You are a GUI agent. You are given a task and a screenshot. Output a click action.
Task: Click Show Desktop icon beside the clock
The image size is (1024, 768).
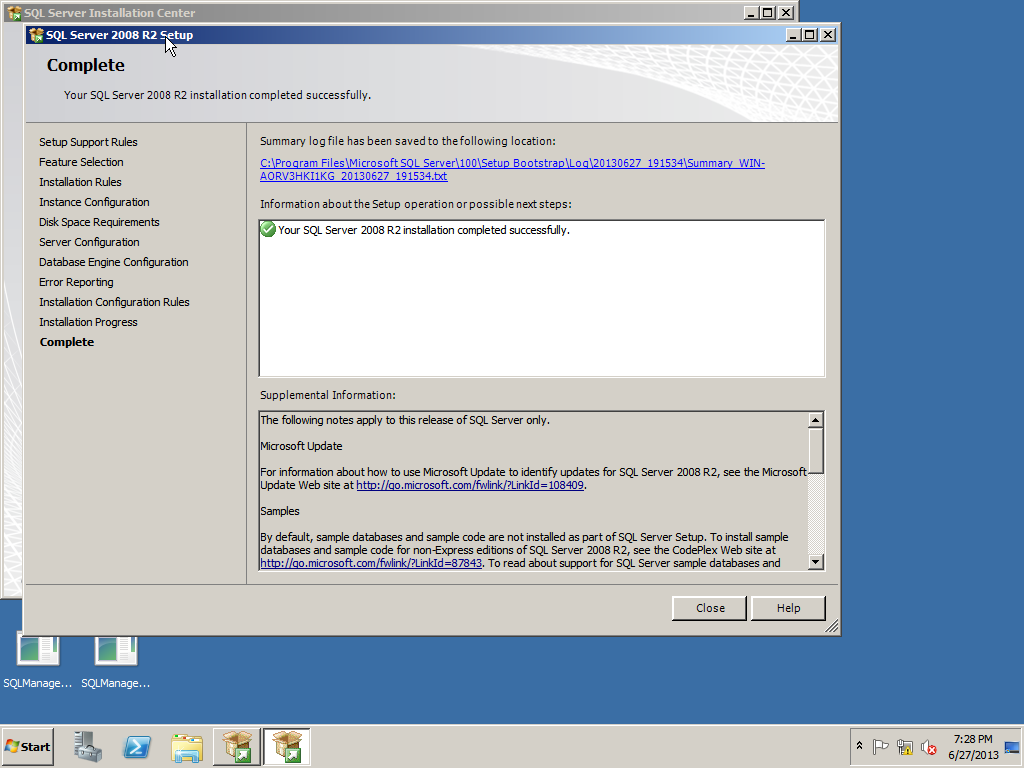1012,746
